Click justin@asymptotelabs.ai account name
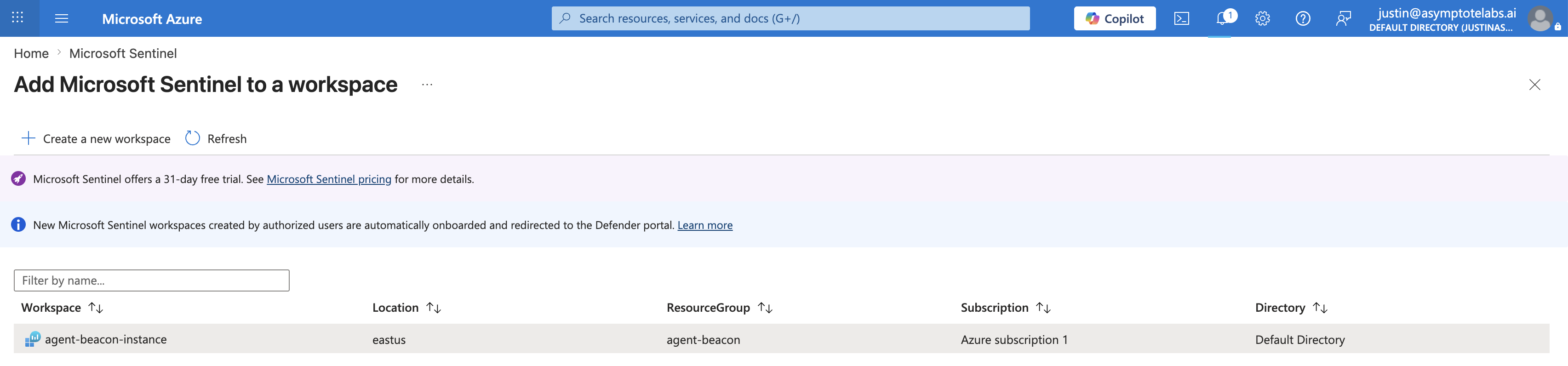The image size is (1568, 366). (x=1447, y=13)
